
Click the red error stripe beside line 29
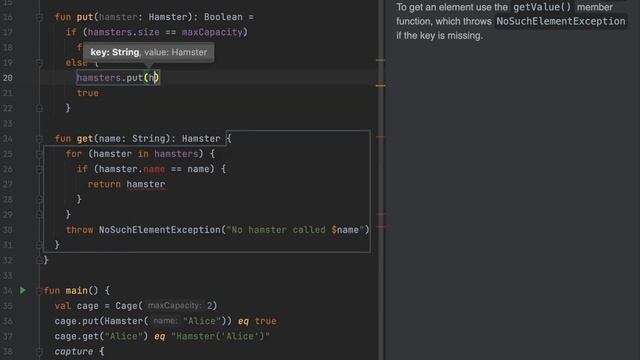380,214
